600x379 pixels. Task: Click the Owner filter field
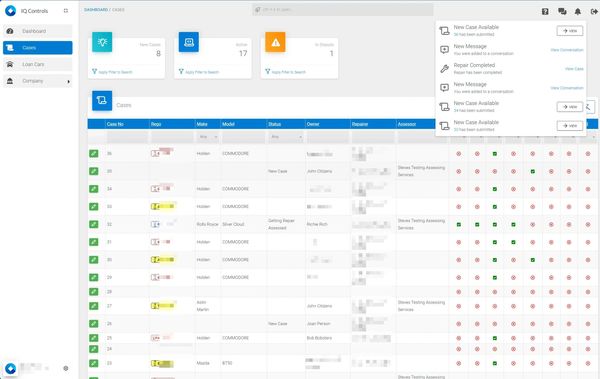pos(328,137)
